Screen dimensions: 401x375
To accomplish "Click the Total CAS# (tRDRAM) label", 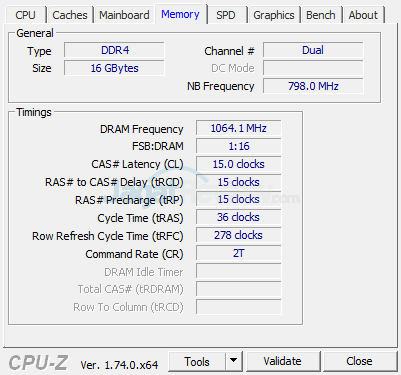I will coord(131,289).
